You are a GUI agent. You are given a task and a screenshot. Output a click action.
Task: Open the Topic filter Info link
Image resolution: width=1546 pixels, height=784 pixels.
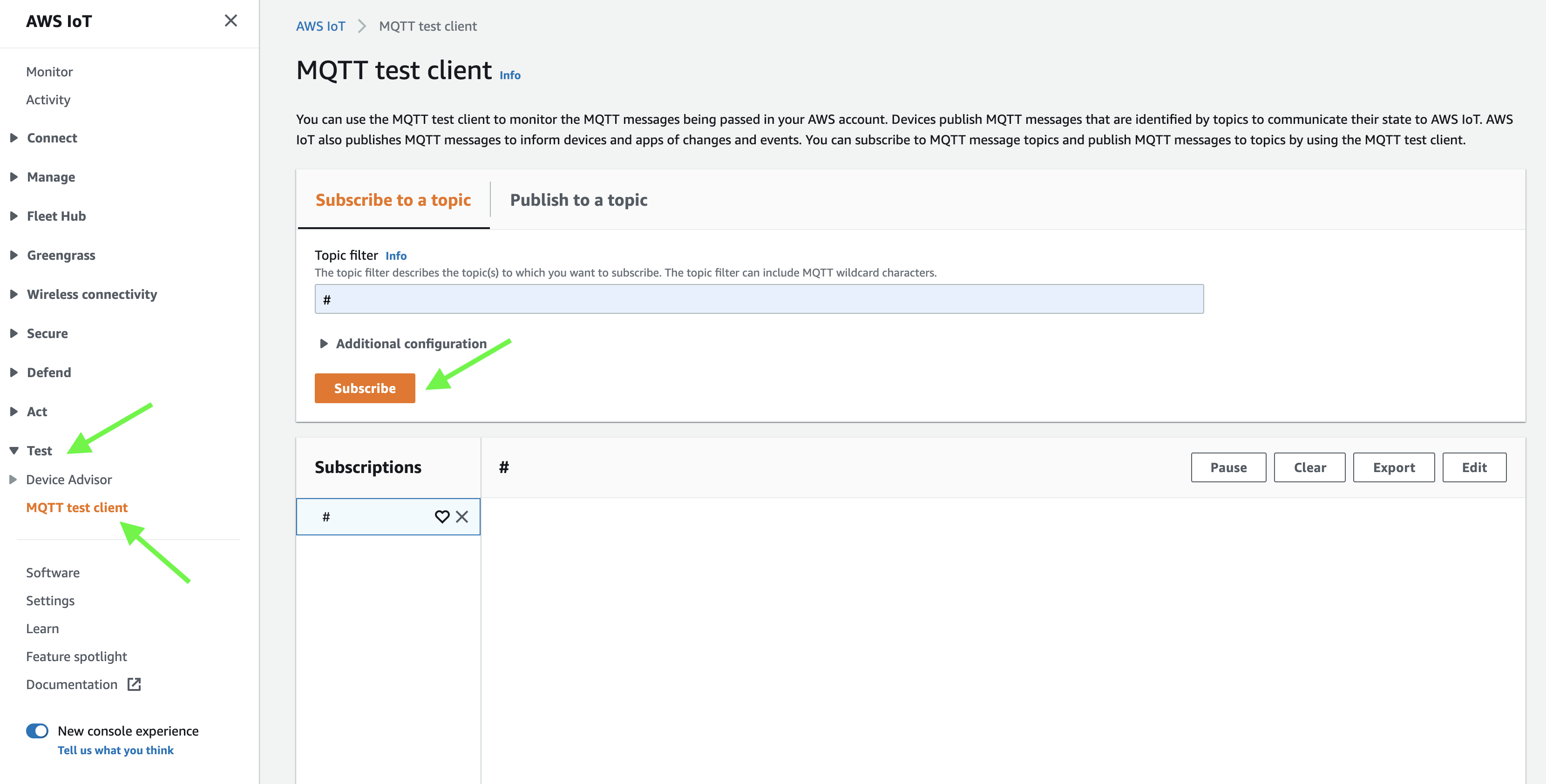(x=396, y=255)
